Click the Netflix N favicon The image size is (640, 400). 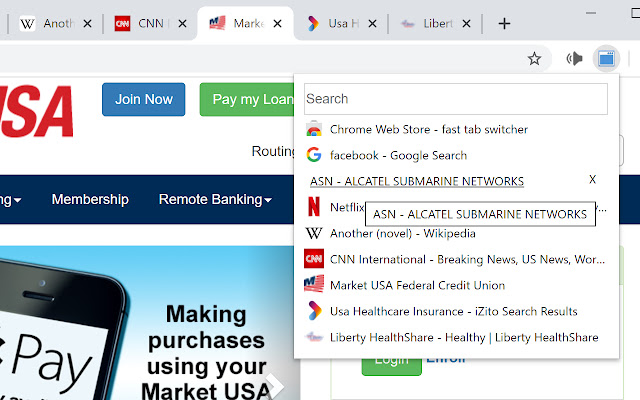[314, 207]
